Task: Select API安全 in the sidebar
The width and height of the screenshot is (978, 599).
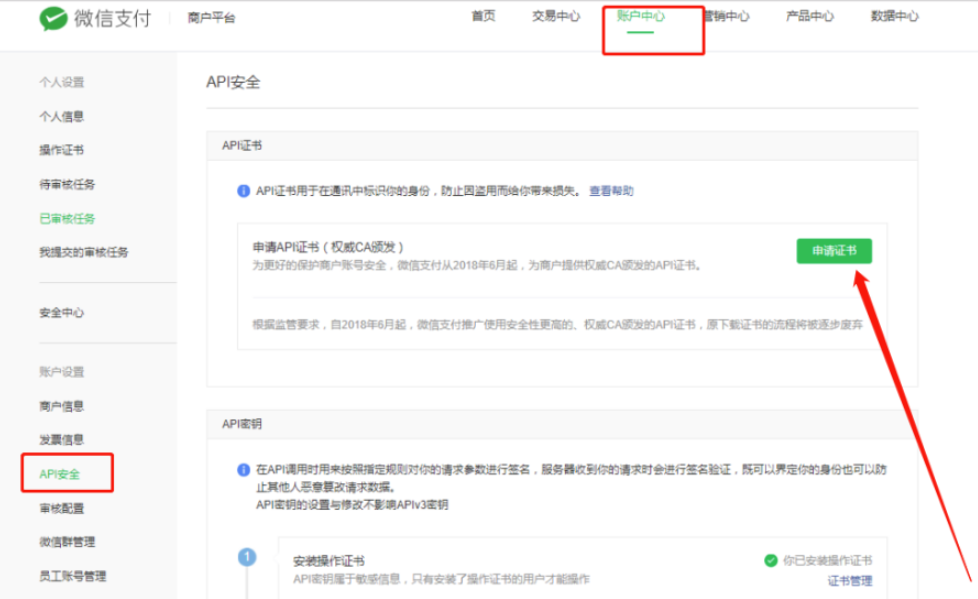Action: coord(59,474)
